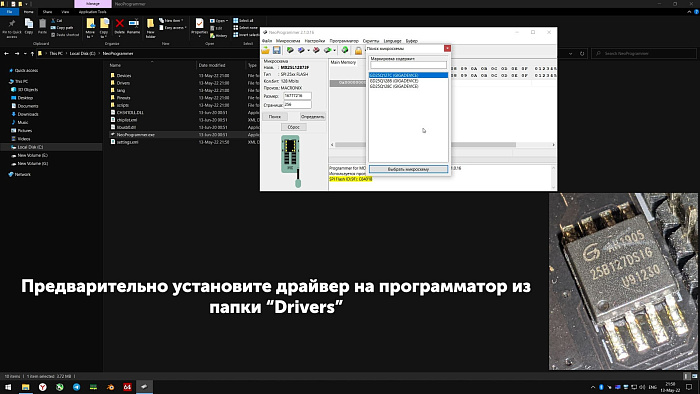Click the Сброс button
The height and width of the screenshot is (394, 700).
click(293, 127)
